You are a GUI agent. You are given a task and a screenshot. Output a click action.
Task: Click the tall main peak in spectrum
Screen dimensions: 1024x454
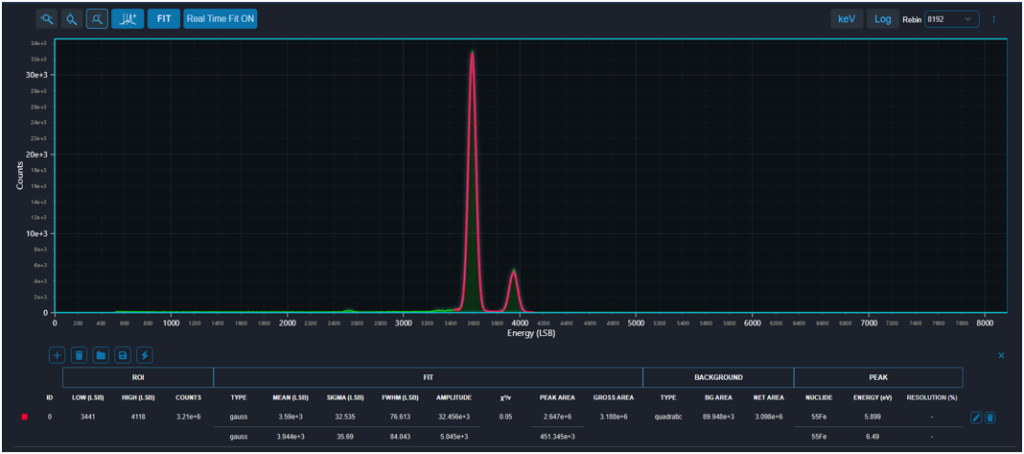coord(472,183)
